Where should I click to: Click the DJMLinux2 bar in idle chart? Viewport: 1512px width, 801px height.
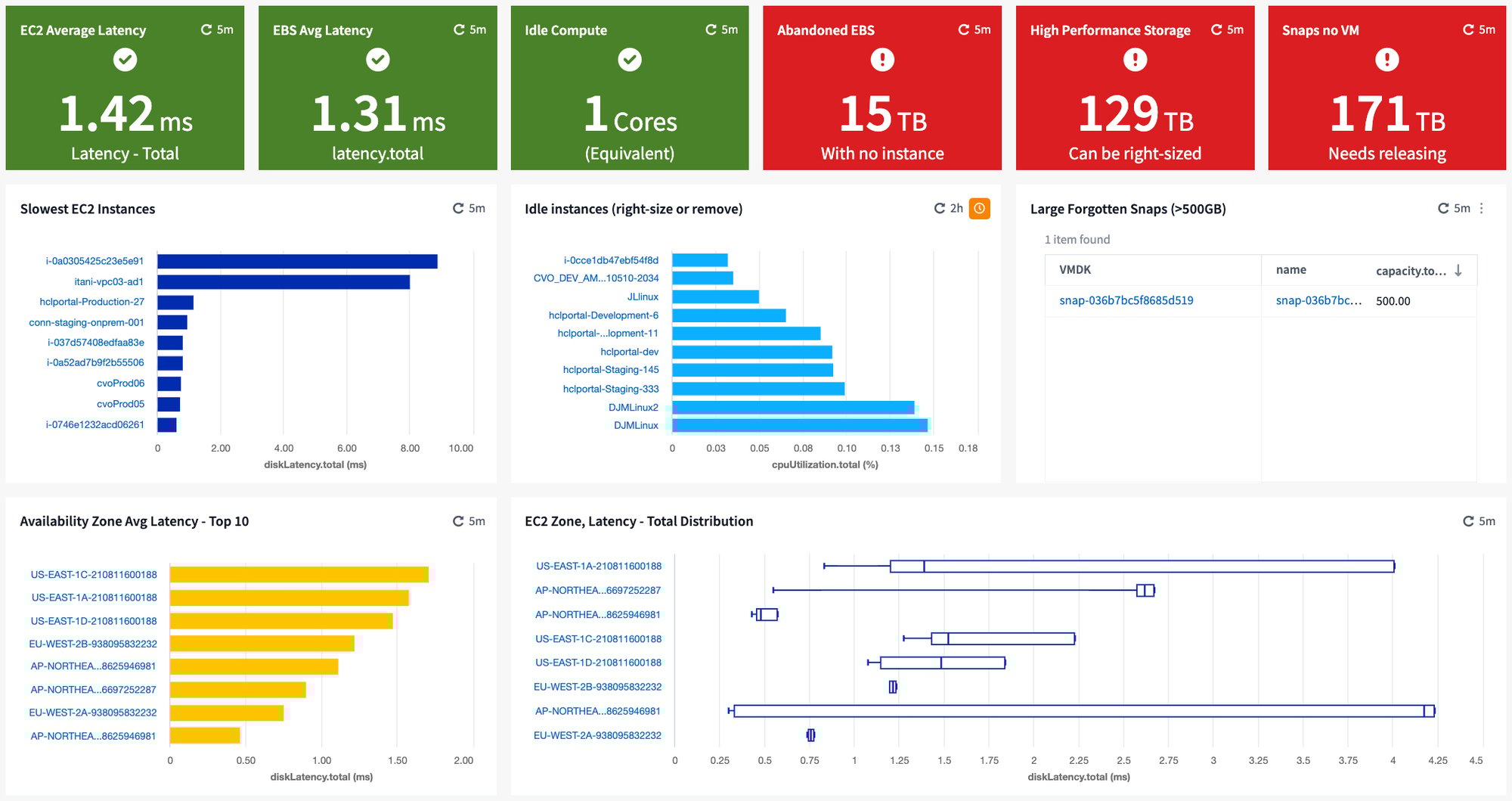click(x=793, y=408)
